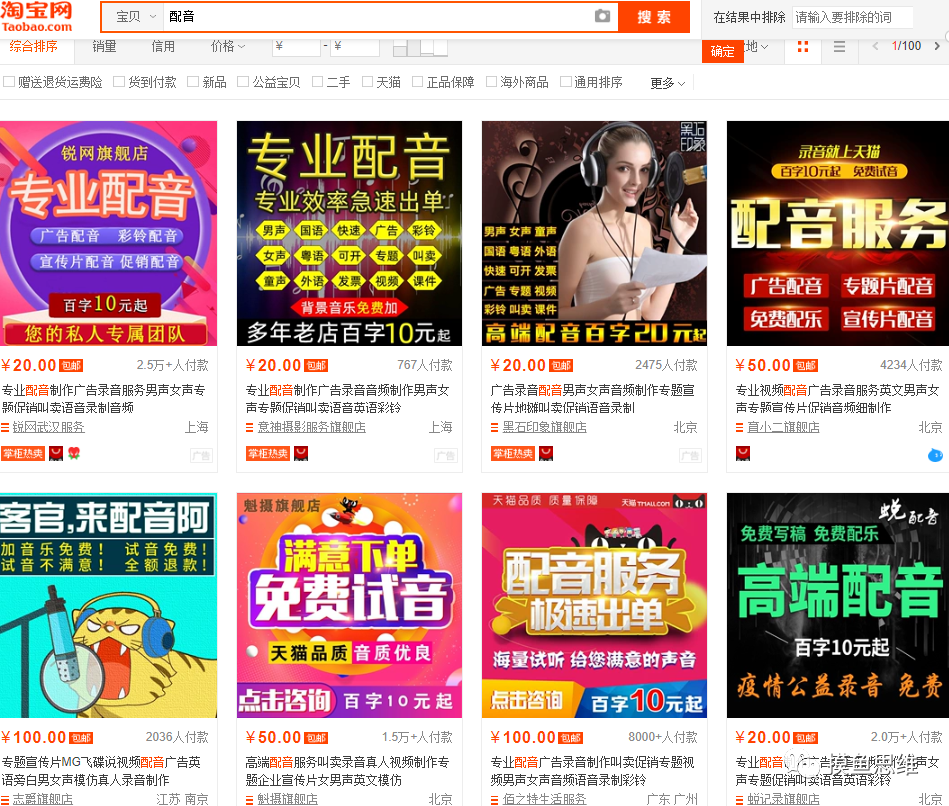This screenshot has width=949, height=806.
Task: Sort results by 信用
Action: tap(163, 47)
